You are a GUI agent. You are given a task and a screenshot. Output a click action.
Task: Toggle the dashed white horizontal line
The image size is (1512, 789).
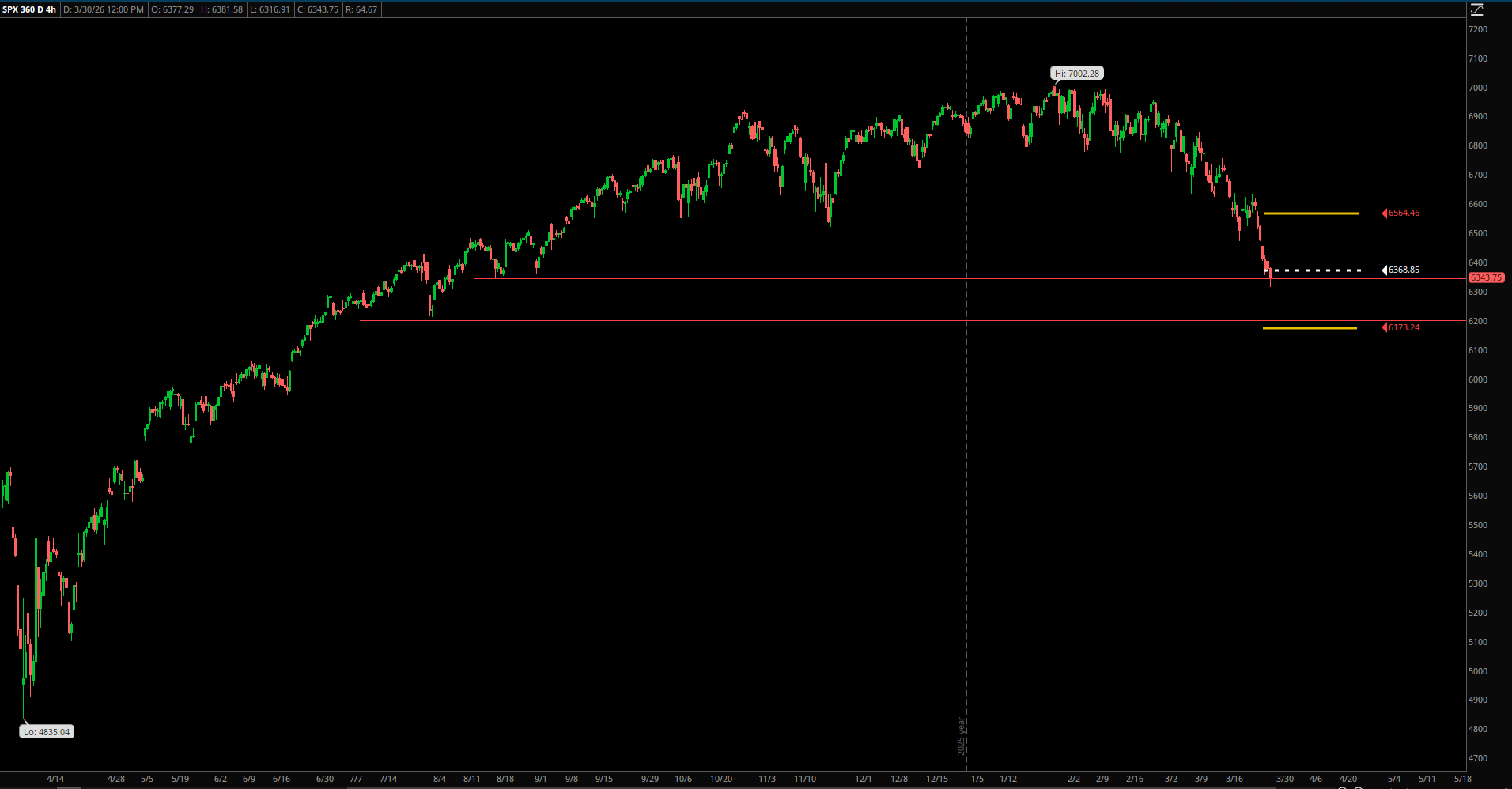pyautogui.click(x=1321, y=270)
